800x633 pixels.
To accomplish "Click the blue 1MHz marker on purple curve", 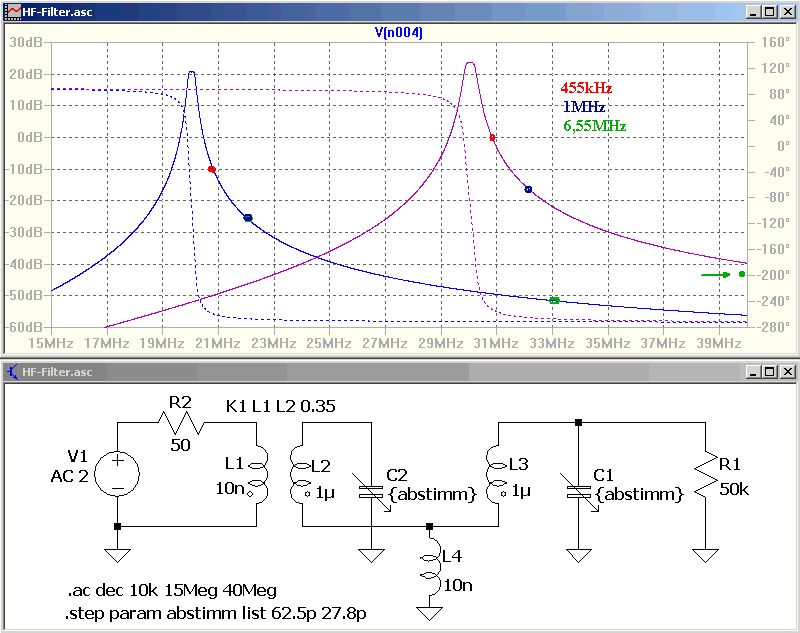I will pyautogui.click(x=529, y=190).
